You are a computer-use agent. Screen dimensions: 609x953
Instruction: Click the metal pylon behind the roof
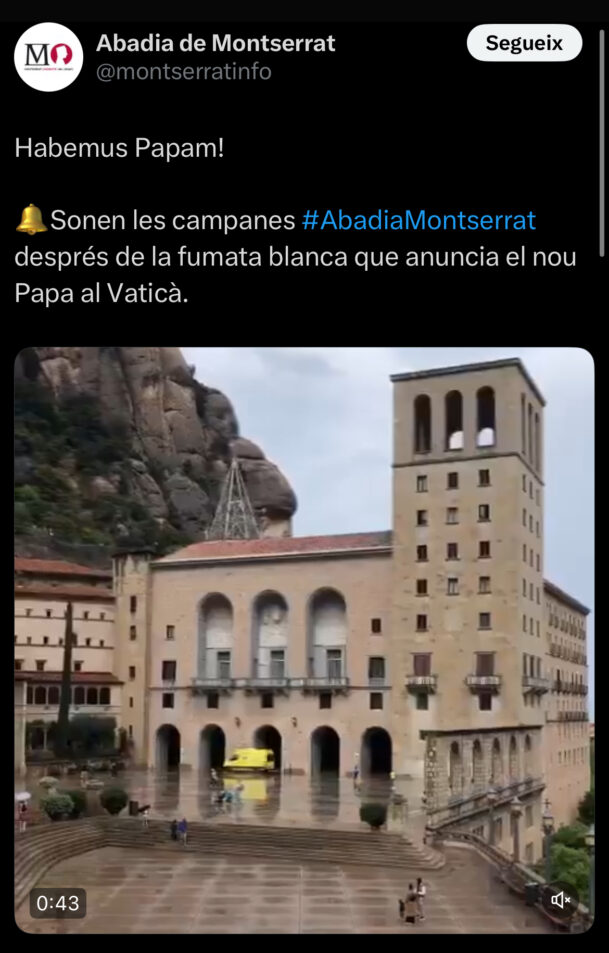click(233, 500)
